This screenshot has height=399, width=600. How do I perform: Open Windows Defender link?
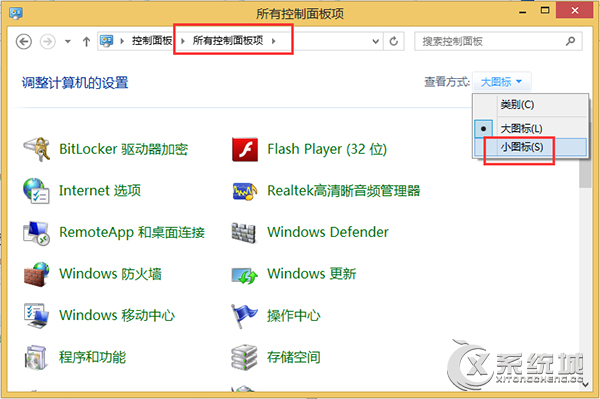point(328,232)
